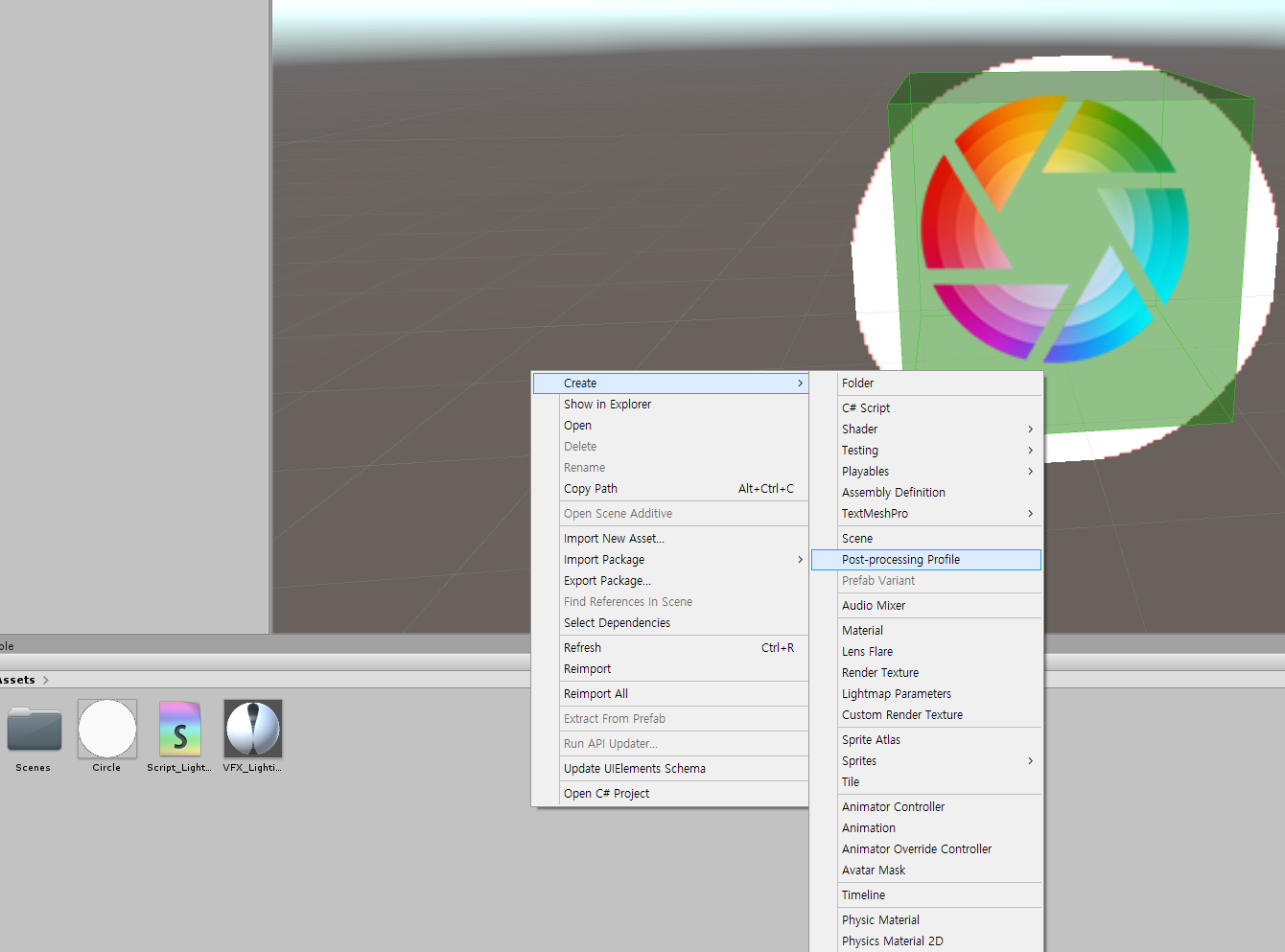
Task: Create a Post-processing Profile
Action: 926,560
